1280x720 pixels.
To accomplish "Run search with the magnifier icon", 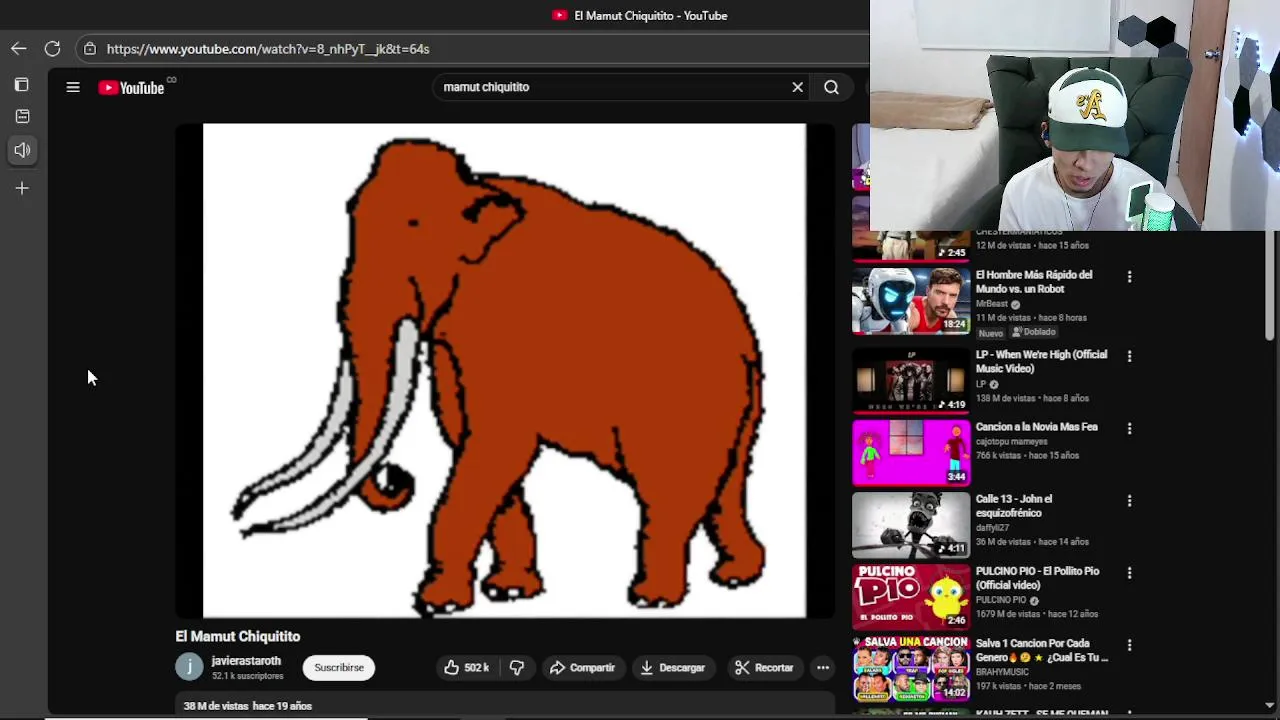I will [x=831, y=87].
